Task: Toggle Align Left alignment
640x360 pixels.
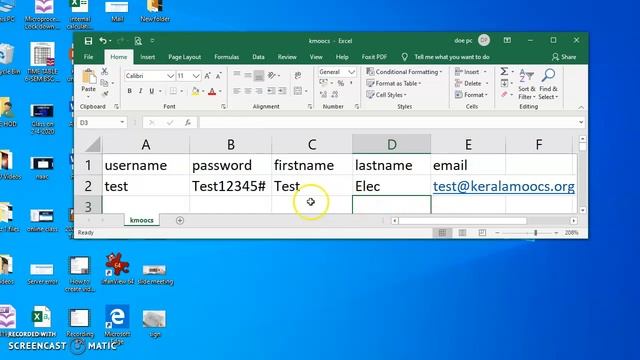Action: [237, 91]
